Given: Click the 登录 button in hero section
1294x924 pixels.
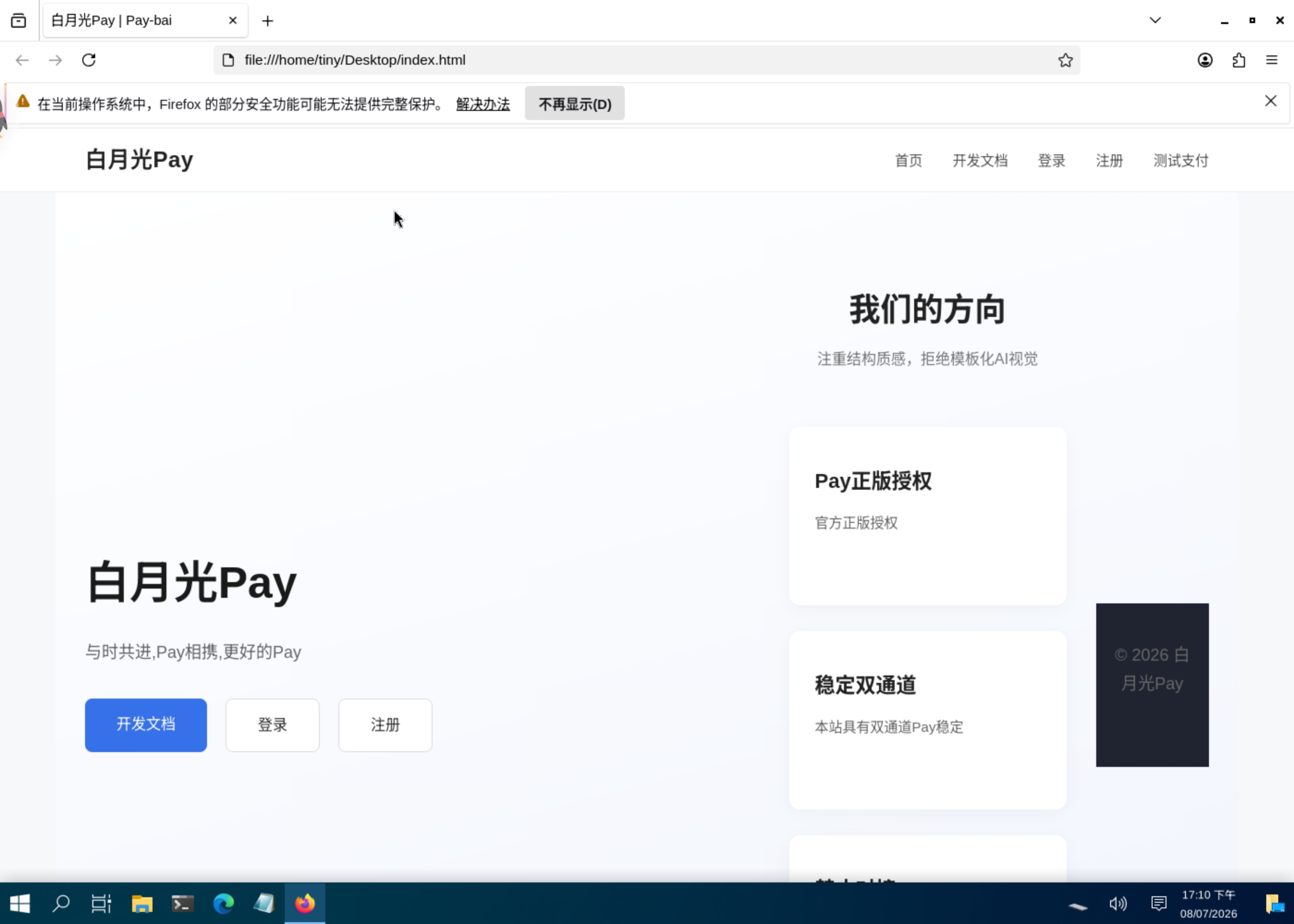Looking at the screenshot, I should (273, 725).
